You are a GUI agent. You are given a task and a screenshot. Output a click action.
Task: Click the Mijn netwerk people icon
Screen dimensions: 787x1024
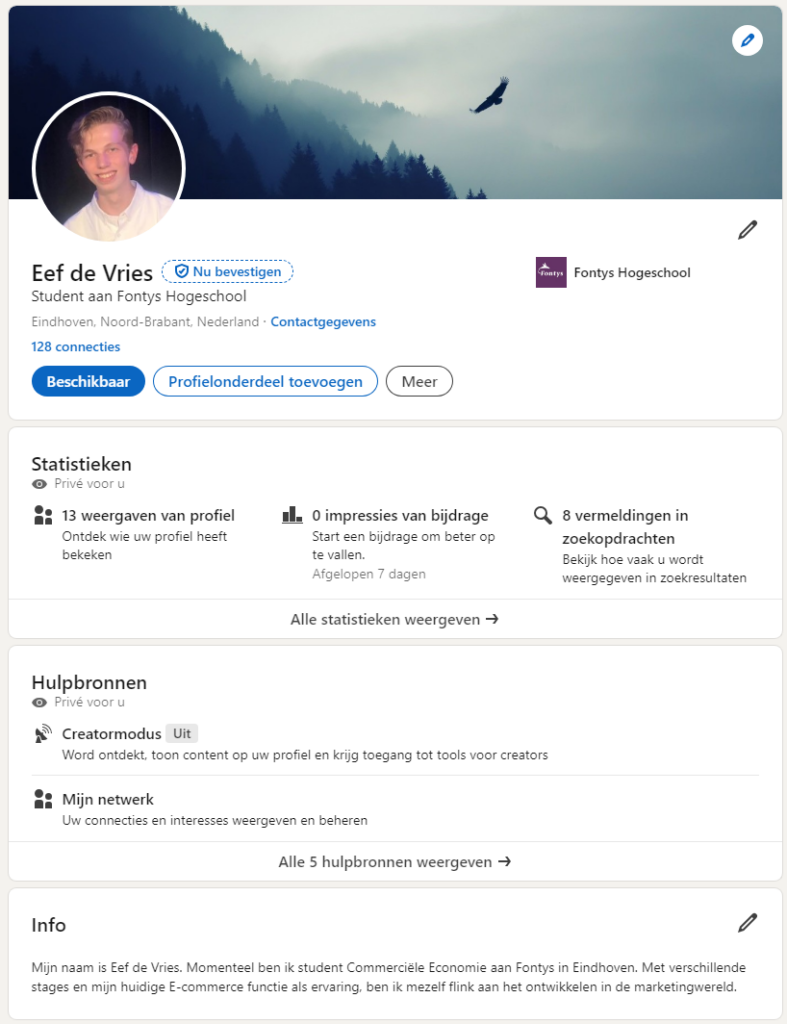(x=42, y=799)
